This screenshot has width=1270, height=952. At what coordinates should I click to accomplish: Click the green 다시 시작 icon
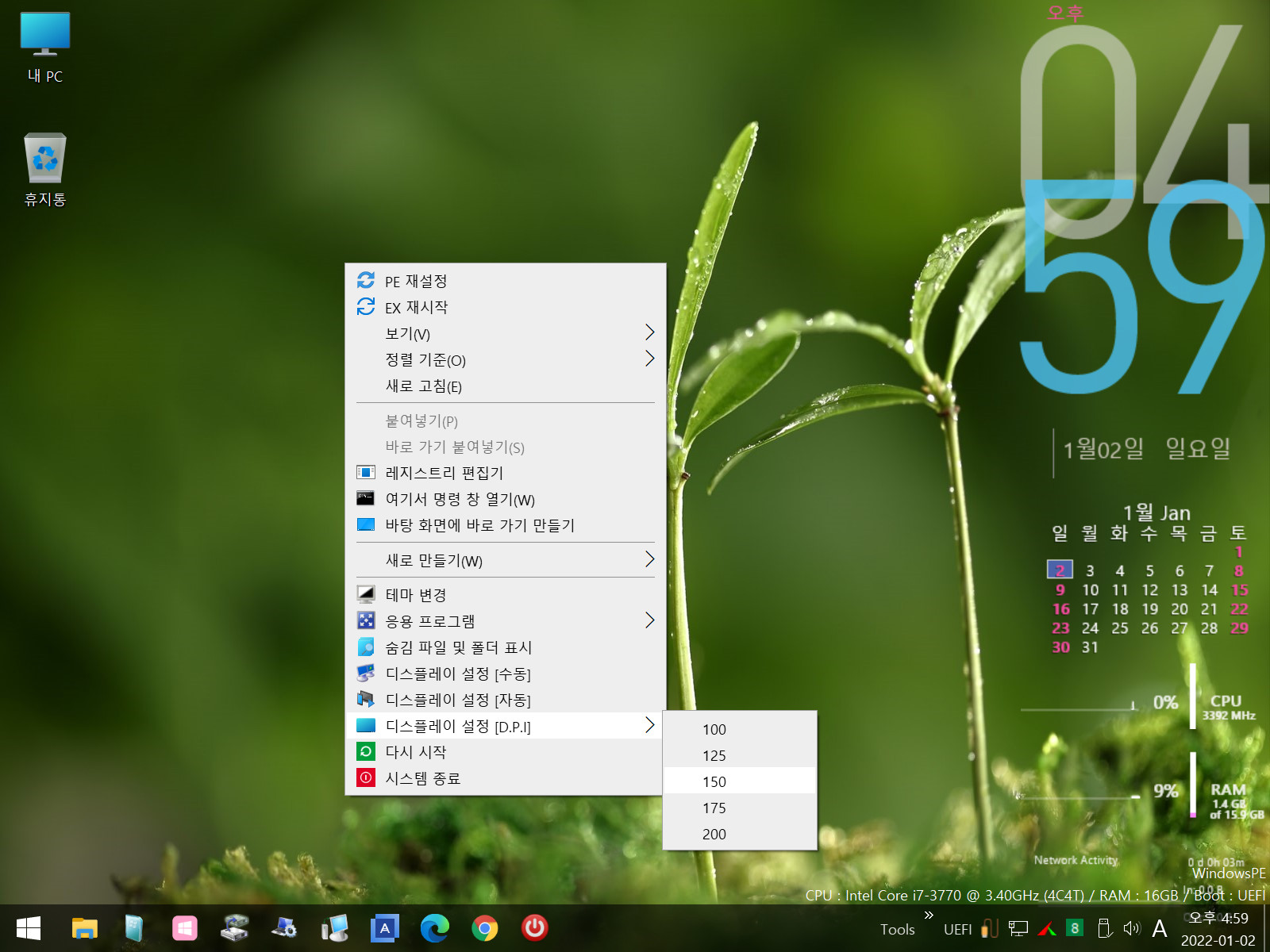pyautogui.click(x=366, y=751)
